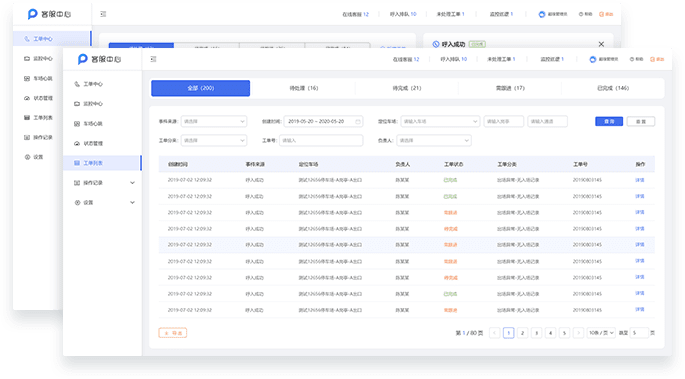Click the blue 查询 button

pyautogui.click(x=609, y=121)
